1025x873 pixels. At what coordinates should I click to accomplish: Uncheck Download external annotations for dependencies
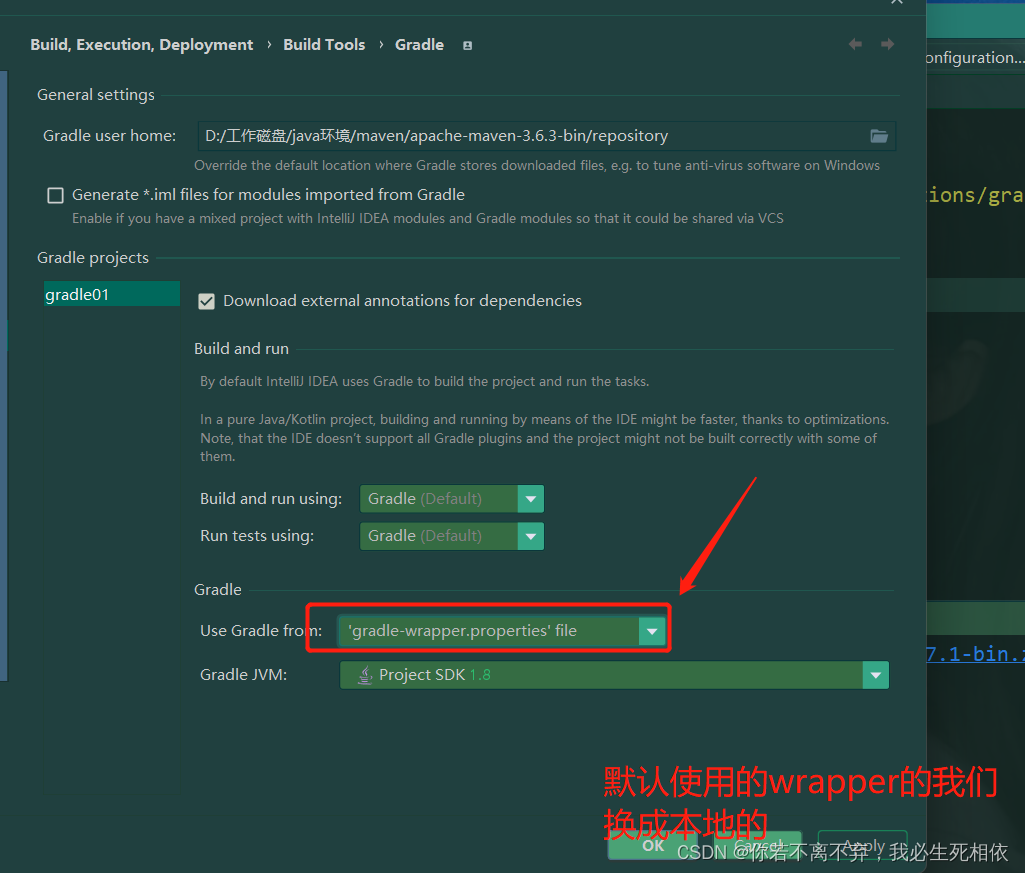(x=207, y=301)
